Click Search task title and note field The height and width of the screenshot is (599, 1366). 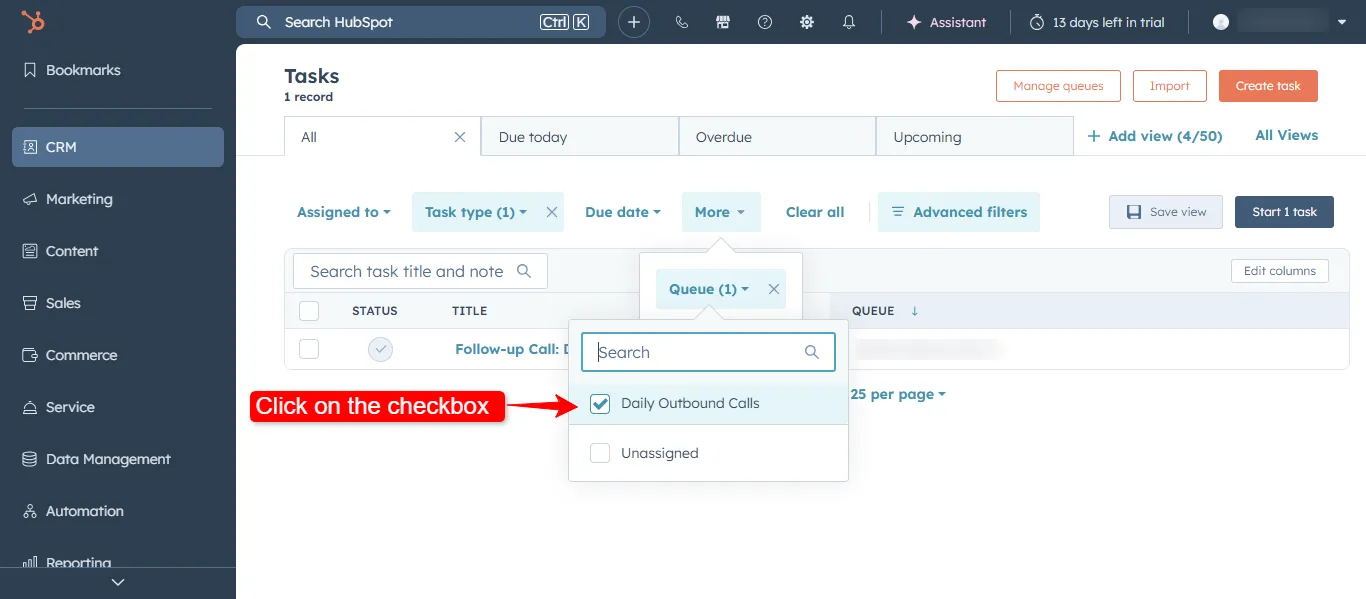(420, 271)
